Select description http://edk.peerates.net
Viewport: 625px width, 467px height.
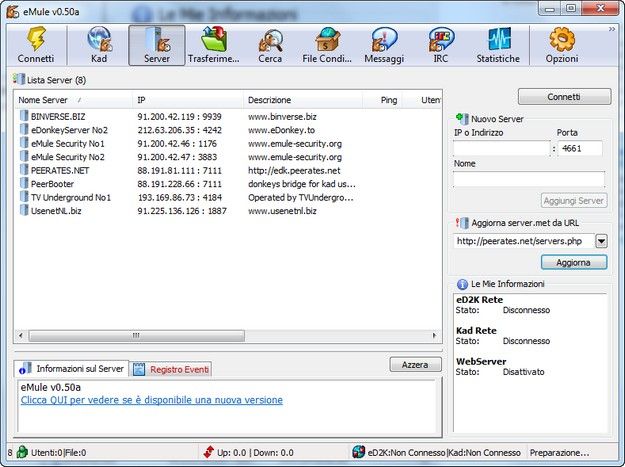294,171
